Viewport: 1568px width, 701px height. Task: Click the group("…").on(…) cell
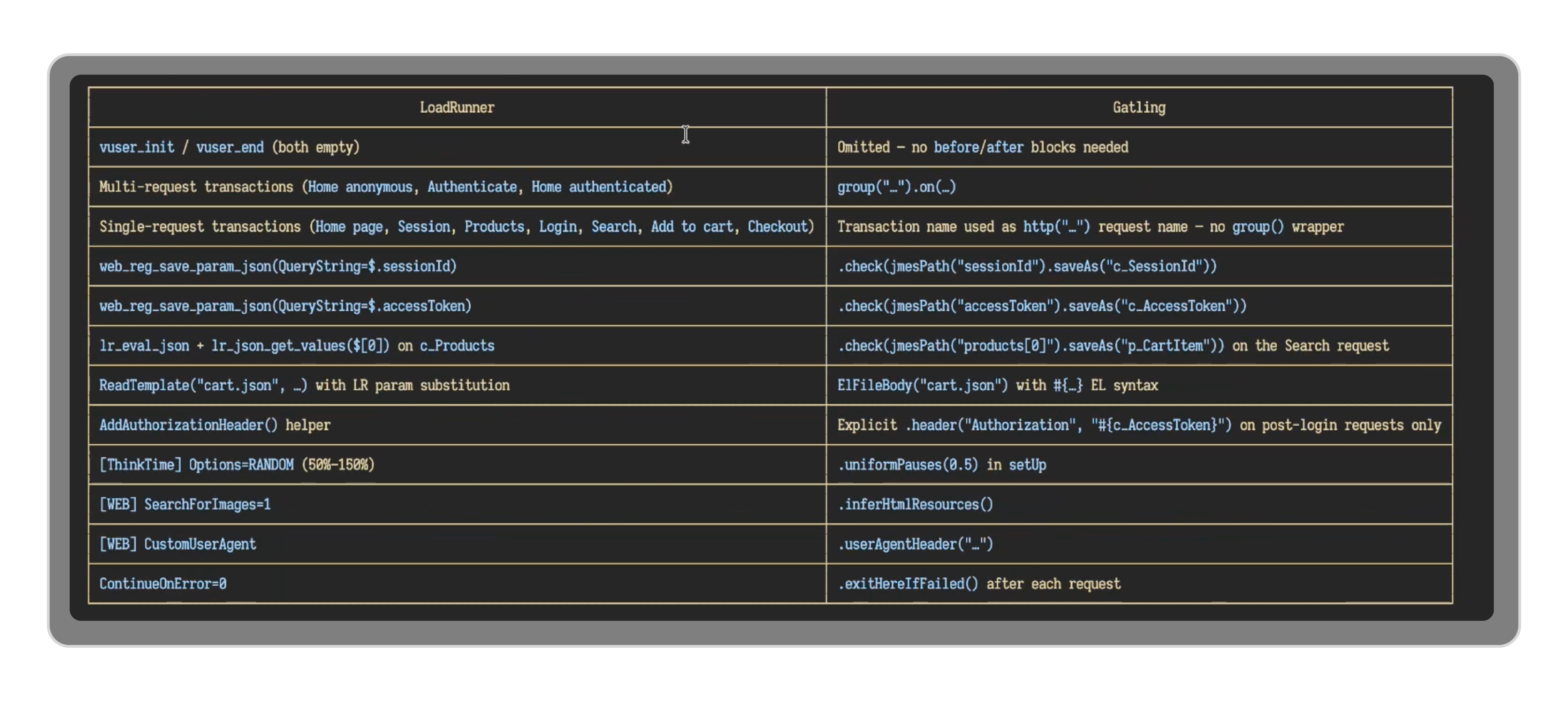tap(896, 187)
